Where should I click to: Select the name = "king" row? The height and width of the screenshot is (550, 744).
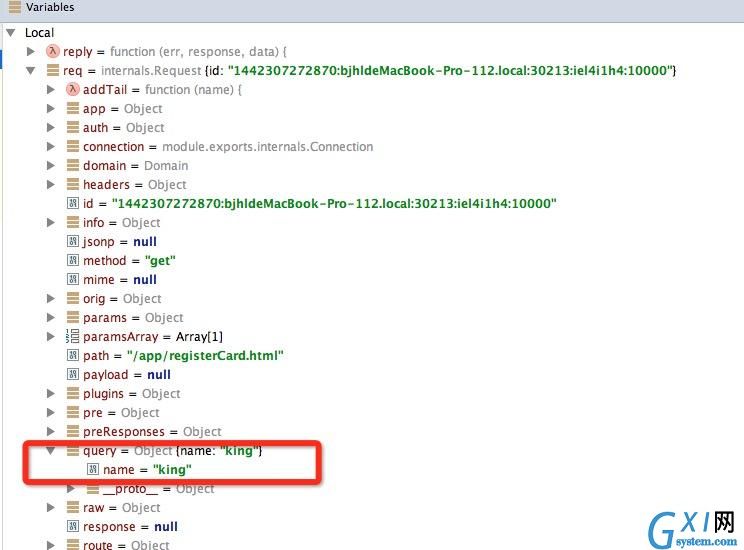(139, 469)
